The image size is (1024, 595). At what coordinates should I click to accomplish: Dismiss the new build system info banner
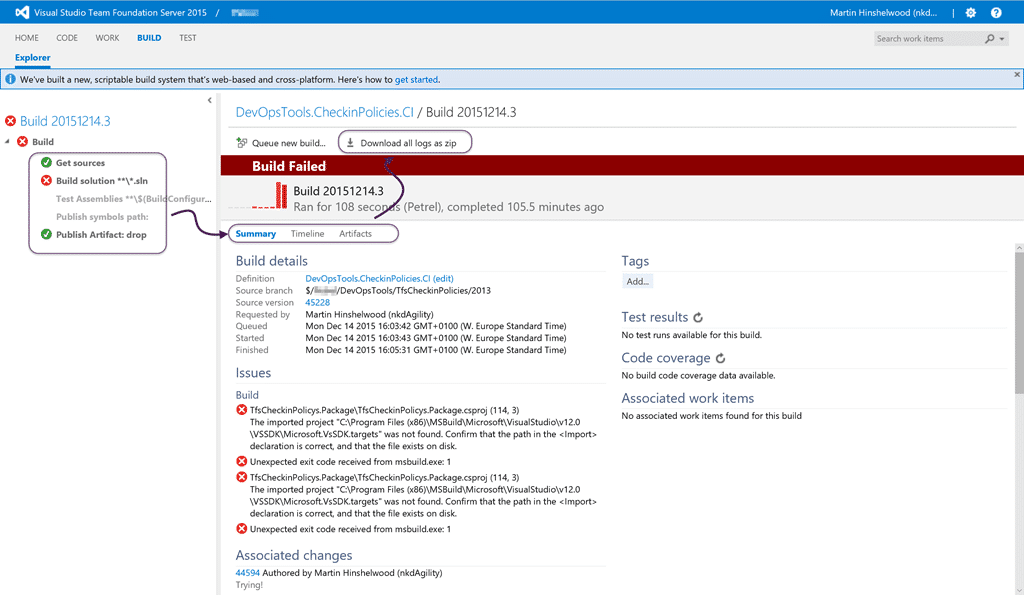(1017, 74)
